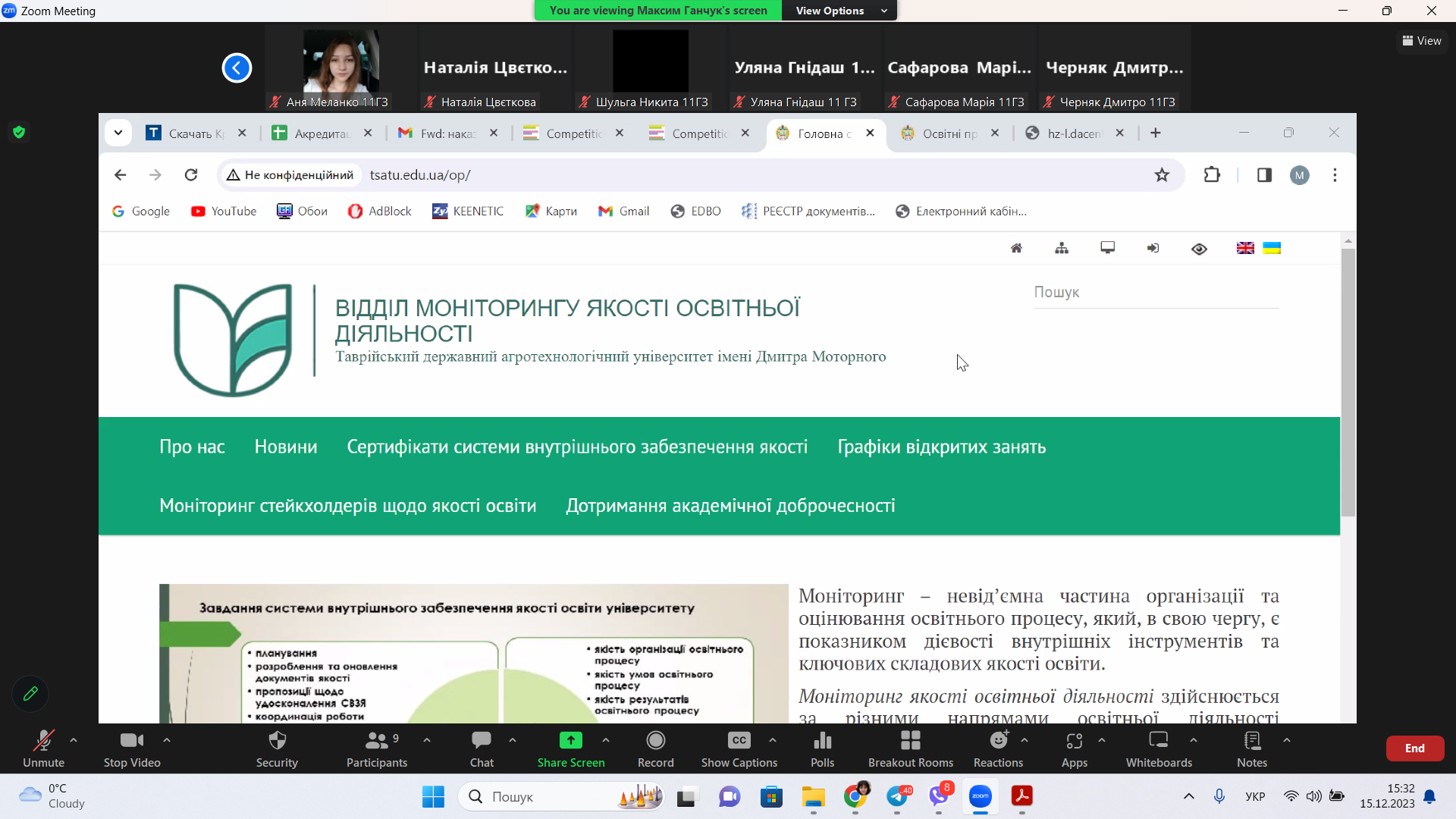Go to previous participants with back arrow
The width and height of the screenshot is (1456, 819).
pyautogui.click(x=237, y=68)
